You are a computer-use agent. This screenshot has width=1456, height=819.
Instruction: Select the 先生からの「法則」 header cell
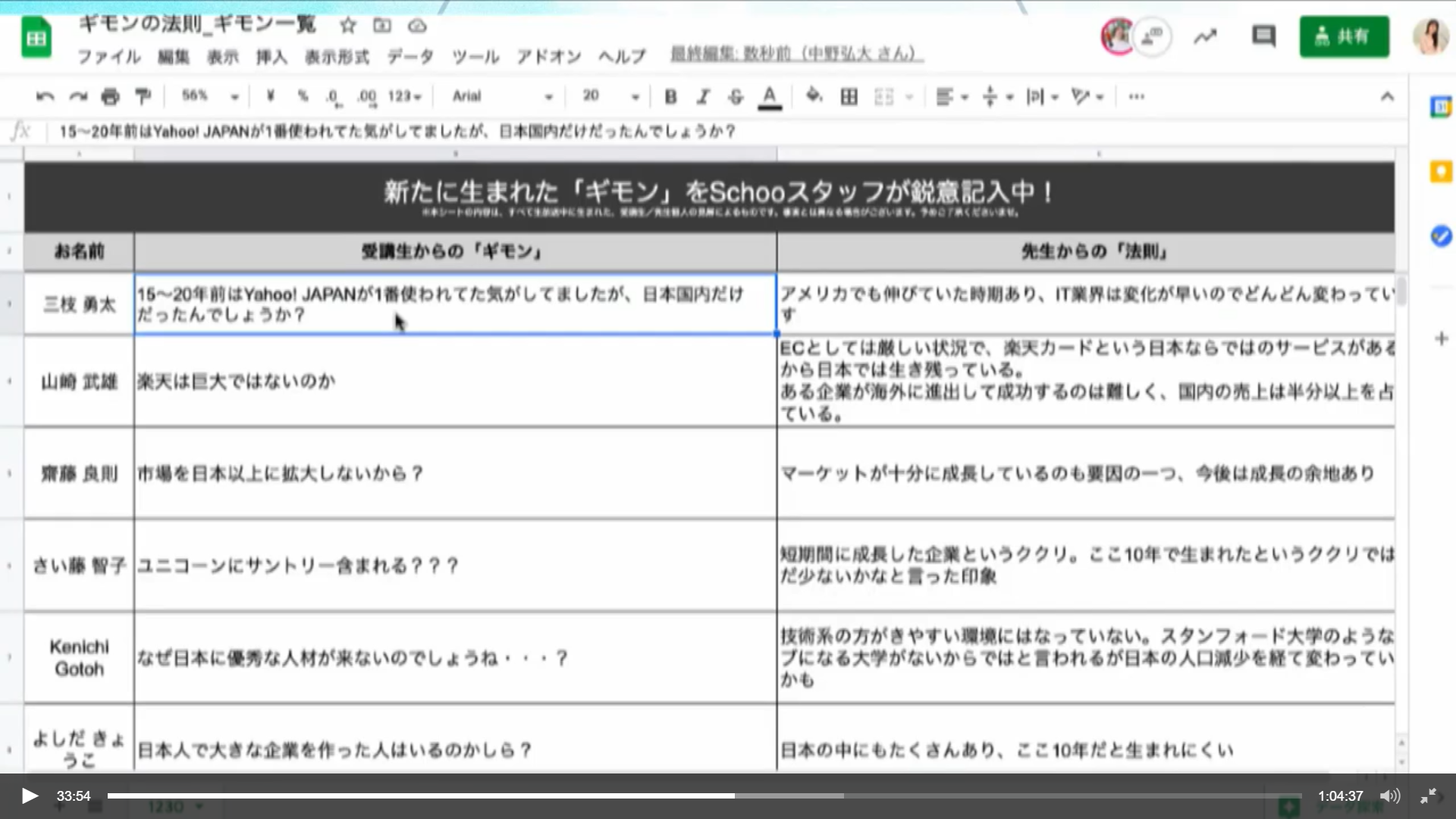[1086, 252]
